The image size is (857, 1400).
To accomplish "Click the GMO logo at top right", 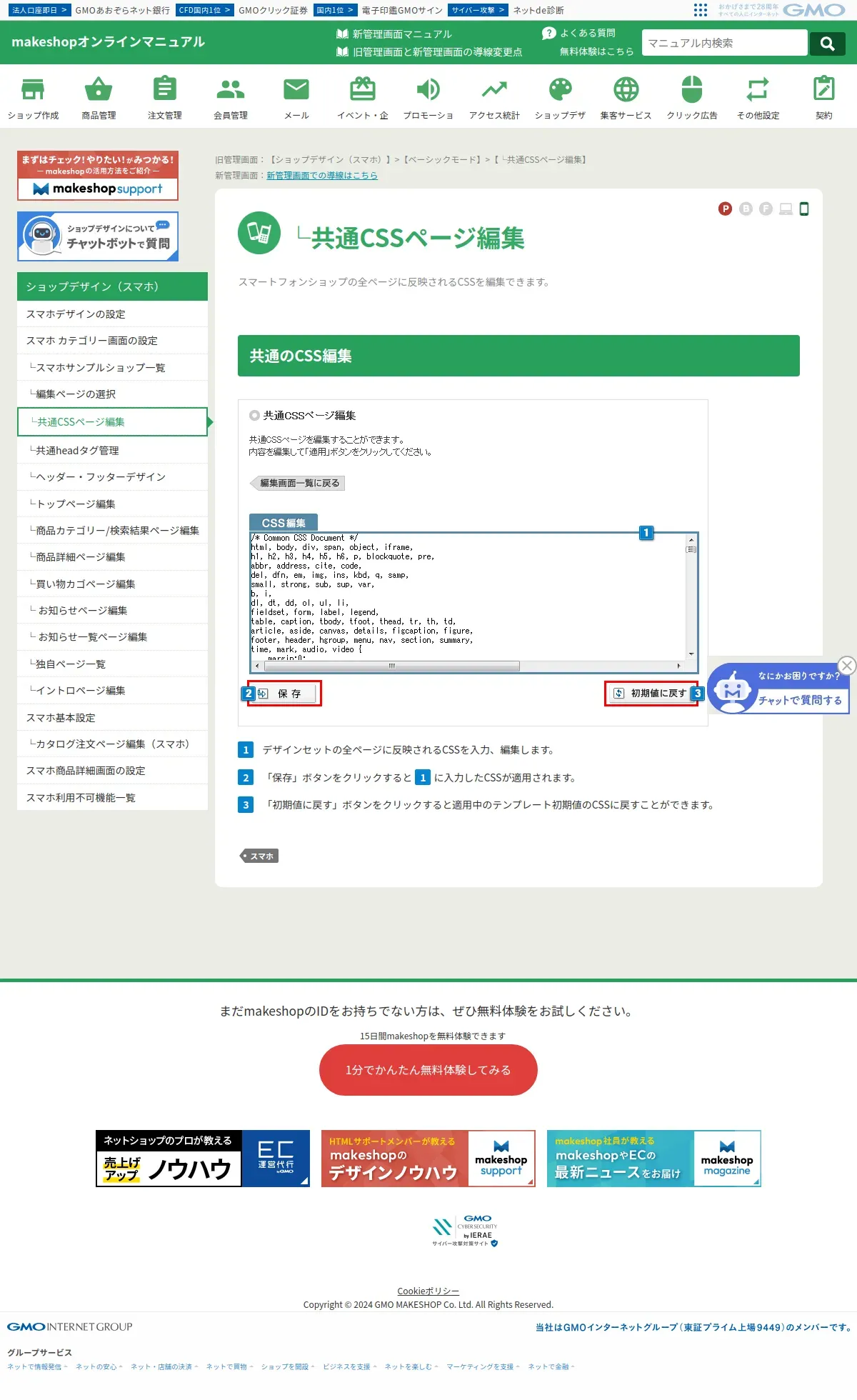I will [814, 10].
